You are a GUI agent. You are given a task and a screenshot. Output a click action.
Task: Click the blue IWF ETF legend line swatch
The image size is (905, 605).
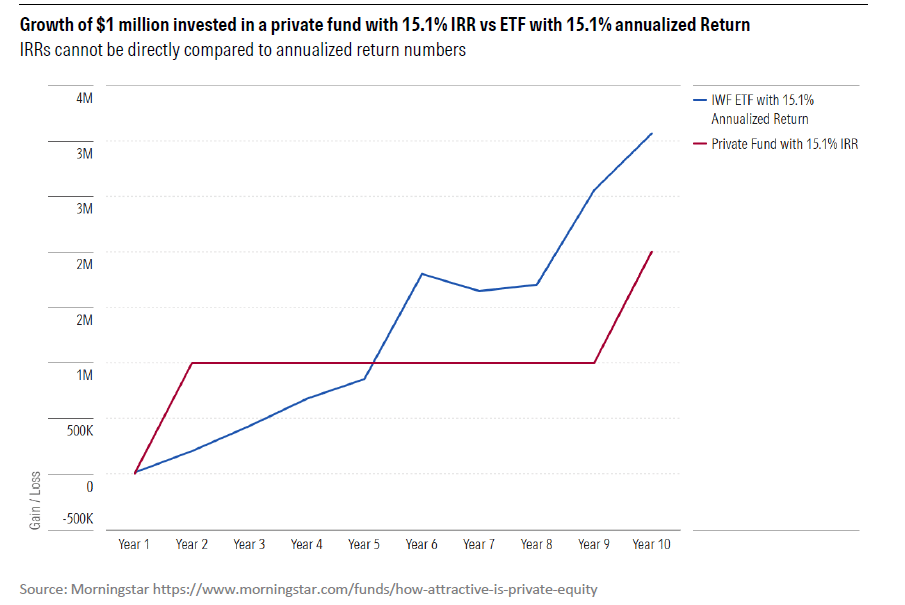699,100
